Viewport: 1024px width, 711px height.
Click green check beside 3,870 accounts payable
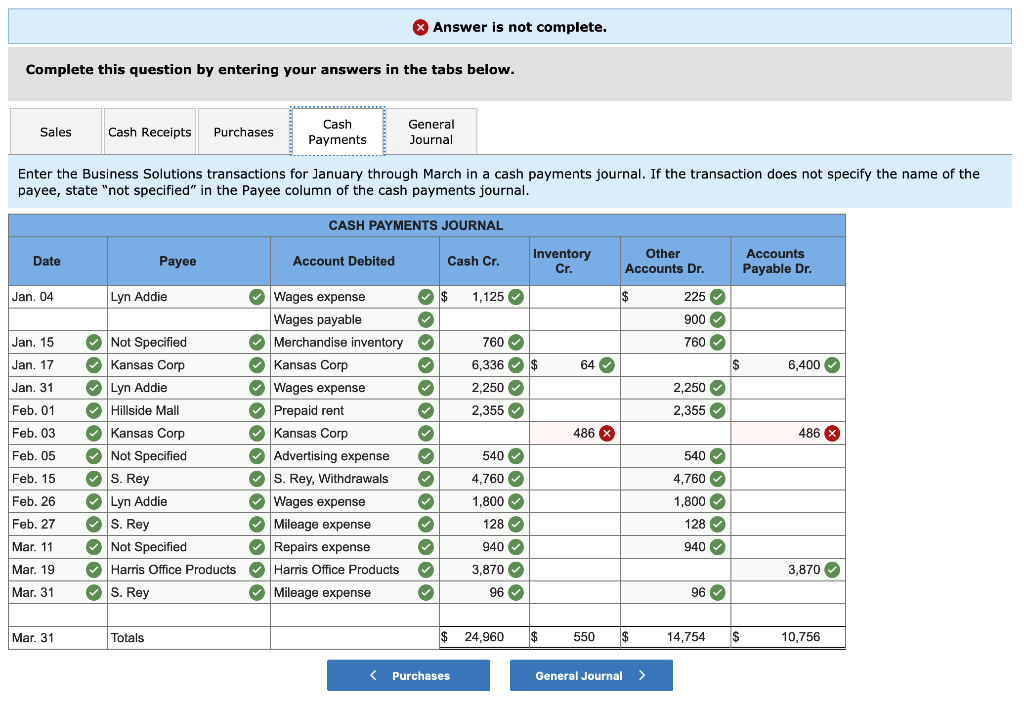point(832,570)
